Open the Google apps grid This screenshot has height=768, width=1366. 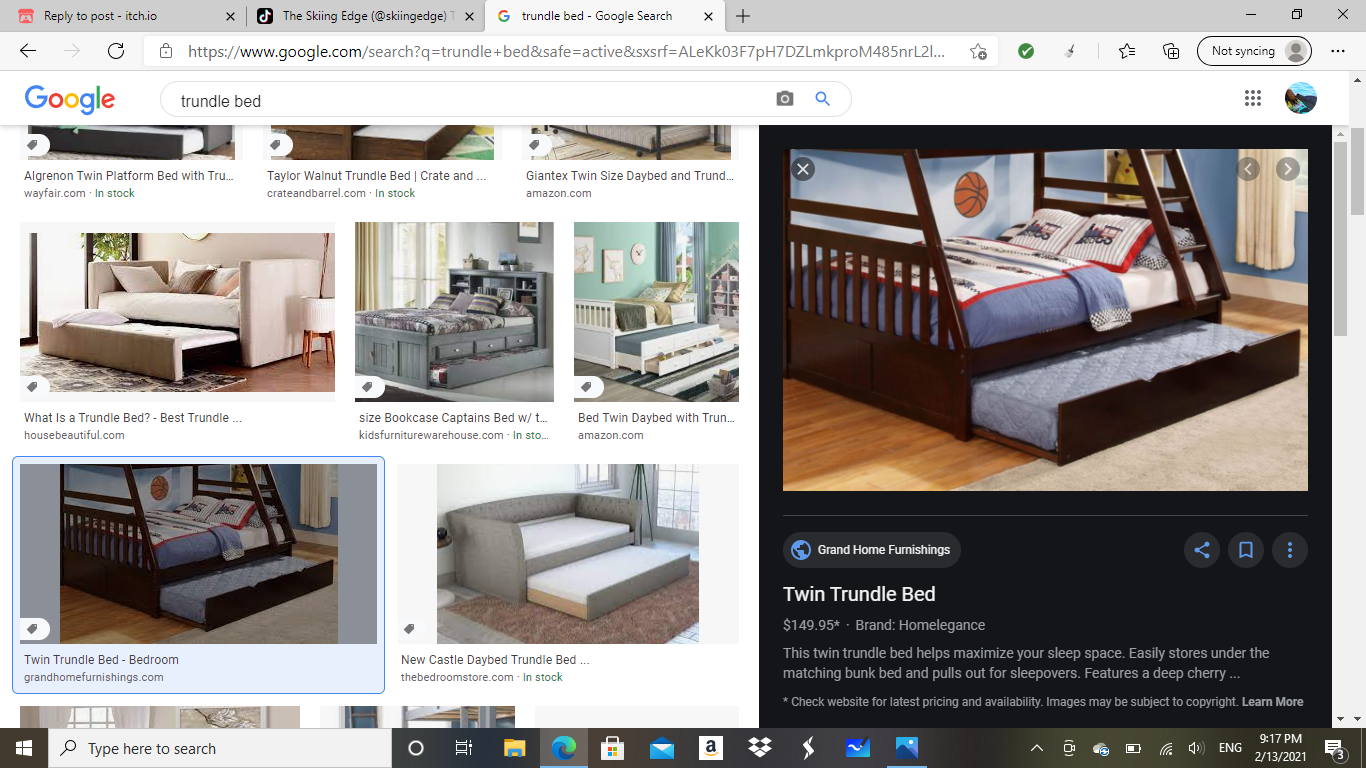[x=1253, y=98]
